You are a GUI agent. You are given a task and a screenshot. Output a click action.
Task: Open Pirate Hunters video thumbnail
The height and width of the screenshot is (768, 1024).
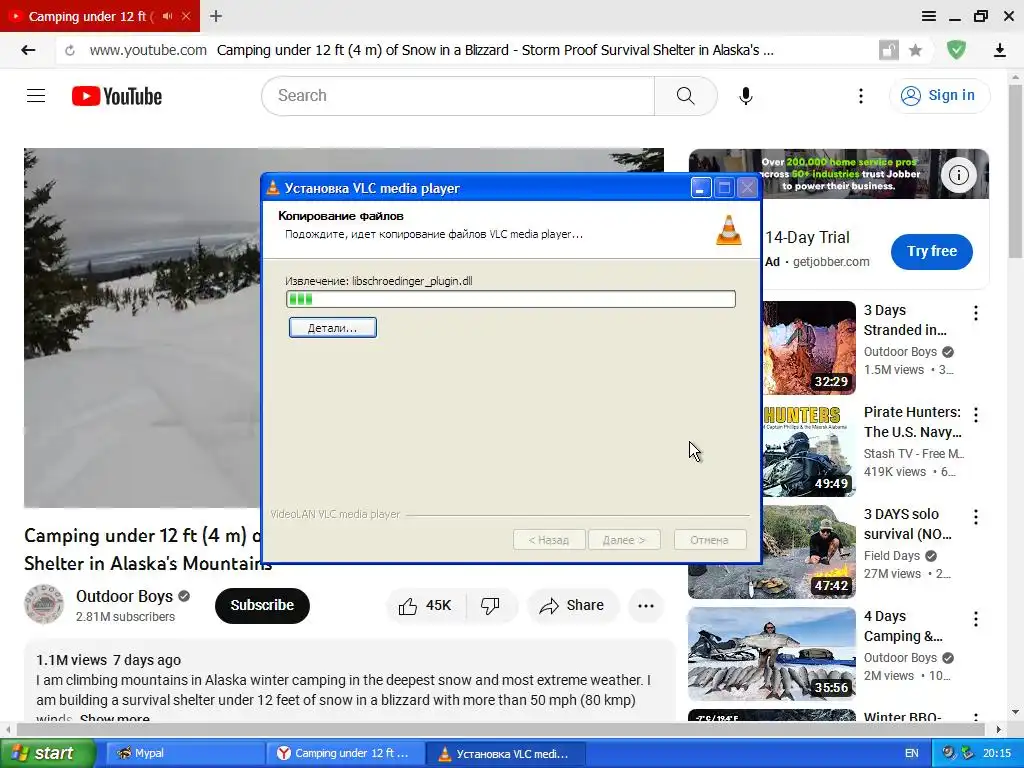[808, 450]
